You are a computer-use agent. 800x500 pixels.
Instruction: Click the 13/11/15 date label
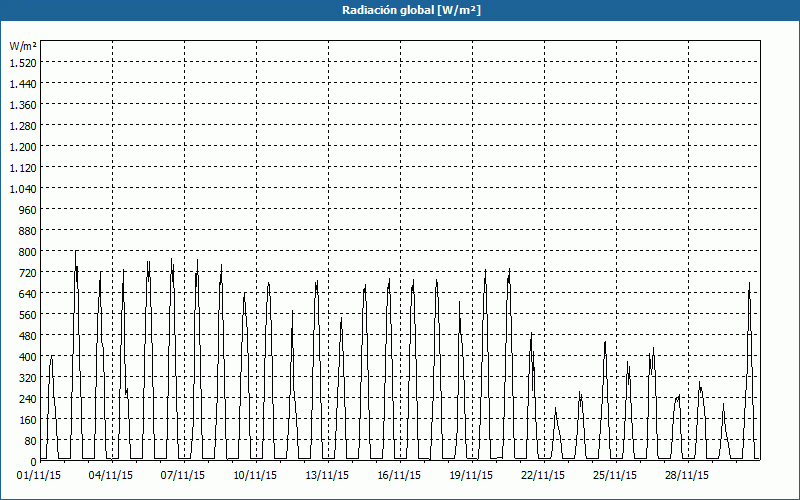(327, 476)
